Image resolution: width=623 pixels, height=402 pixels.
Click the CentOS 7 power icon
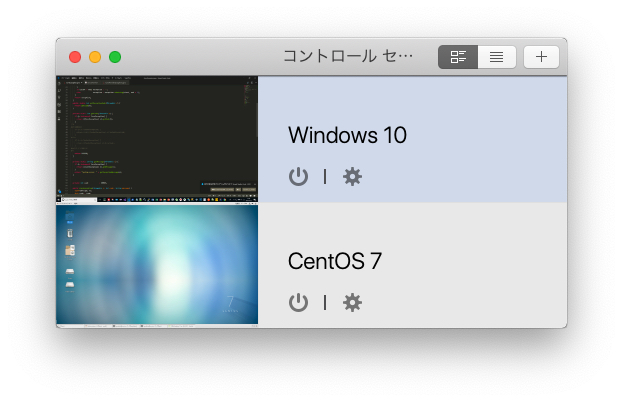point(298,303)
